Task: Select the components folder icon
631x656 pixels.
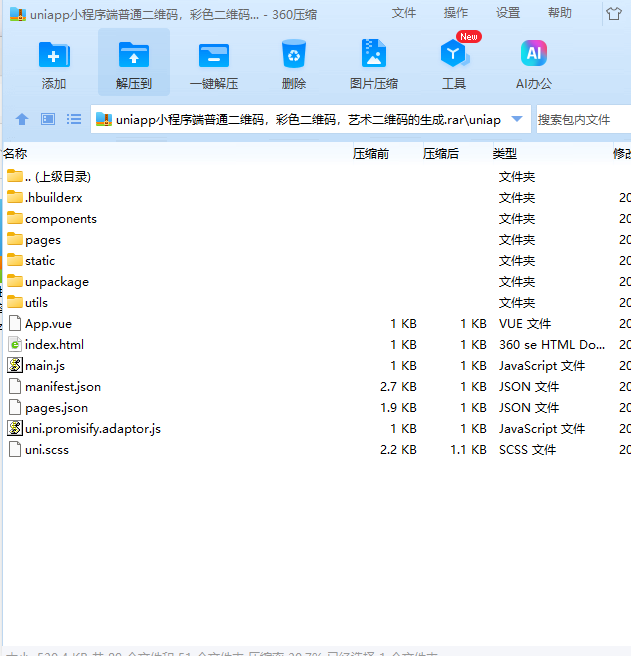Action: coord(15,218)
